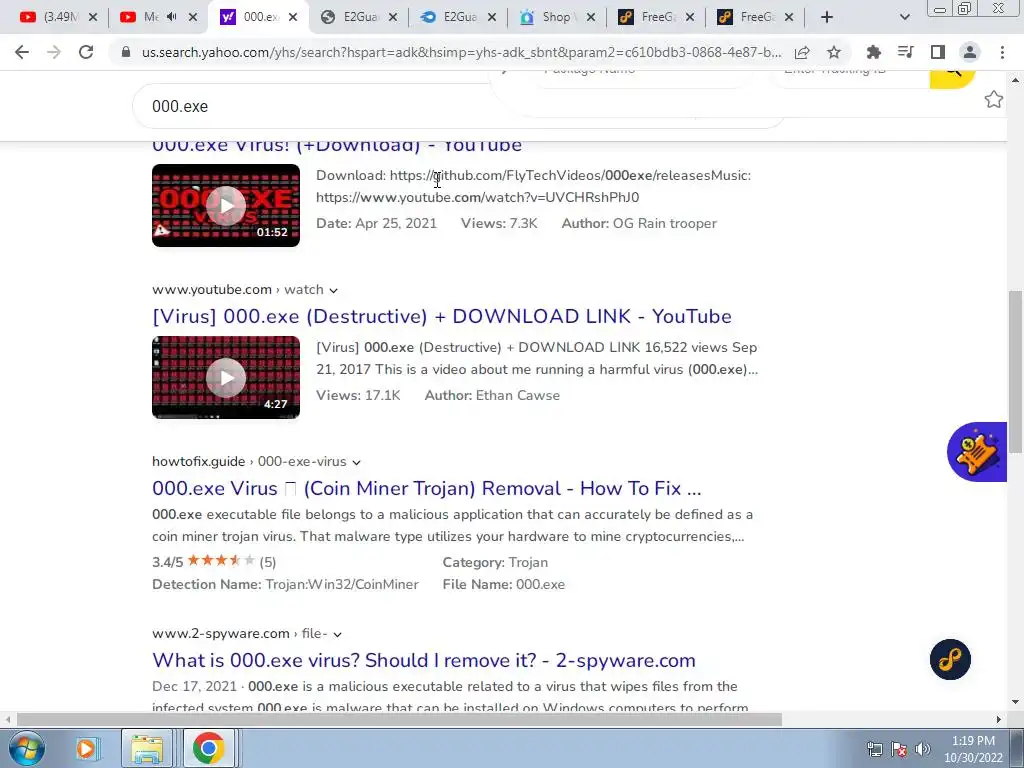Click the 1:19 PM clock in tray
This screenshot has height=768, width=1024.
[973, 741]
